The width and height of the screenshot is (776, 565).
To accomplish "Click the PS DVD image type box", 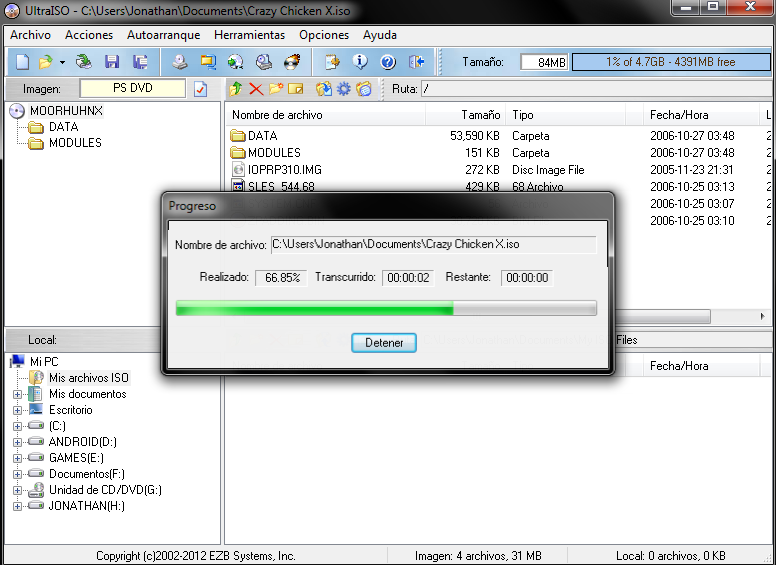I will point(133,88).
